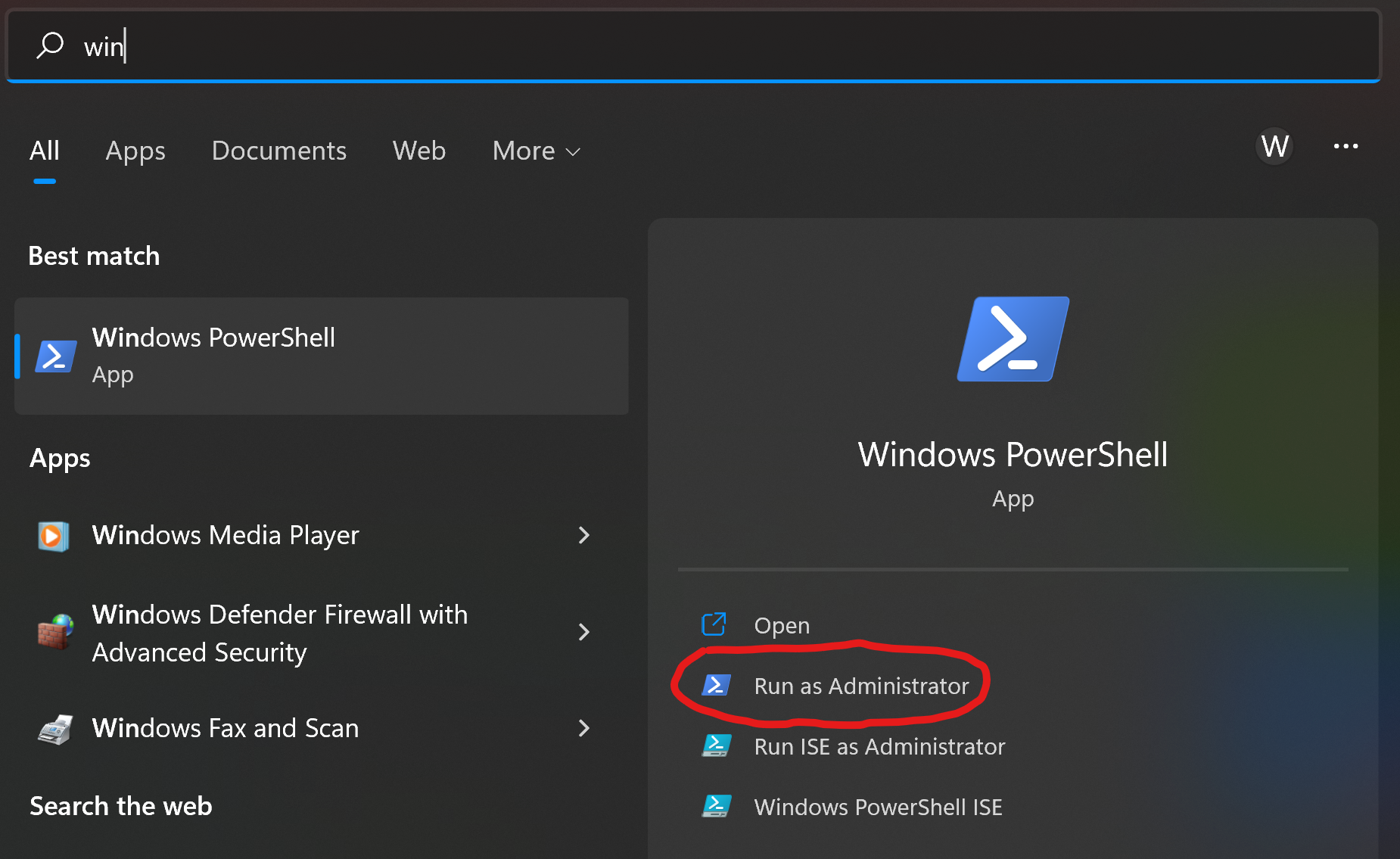Choose Run as Administrator
This screenshot has height=859, width=1400.
pos(860,686)
